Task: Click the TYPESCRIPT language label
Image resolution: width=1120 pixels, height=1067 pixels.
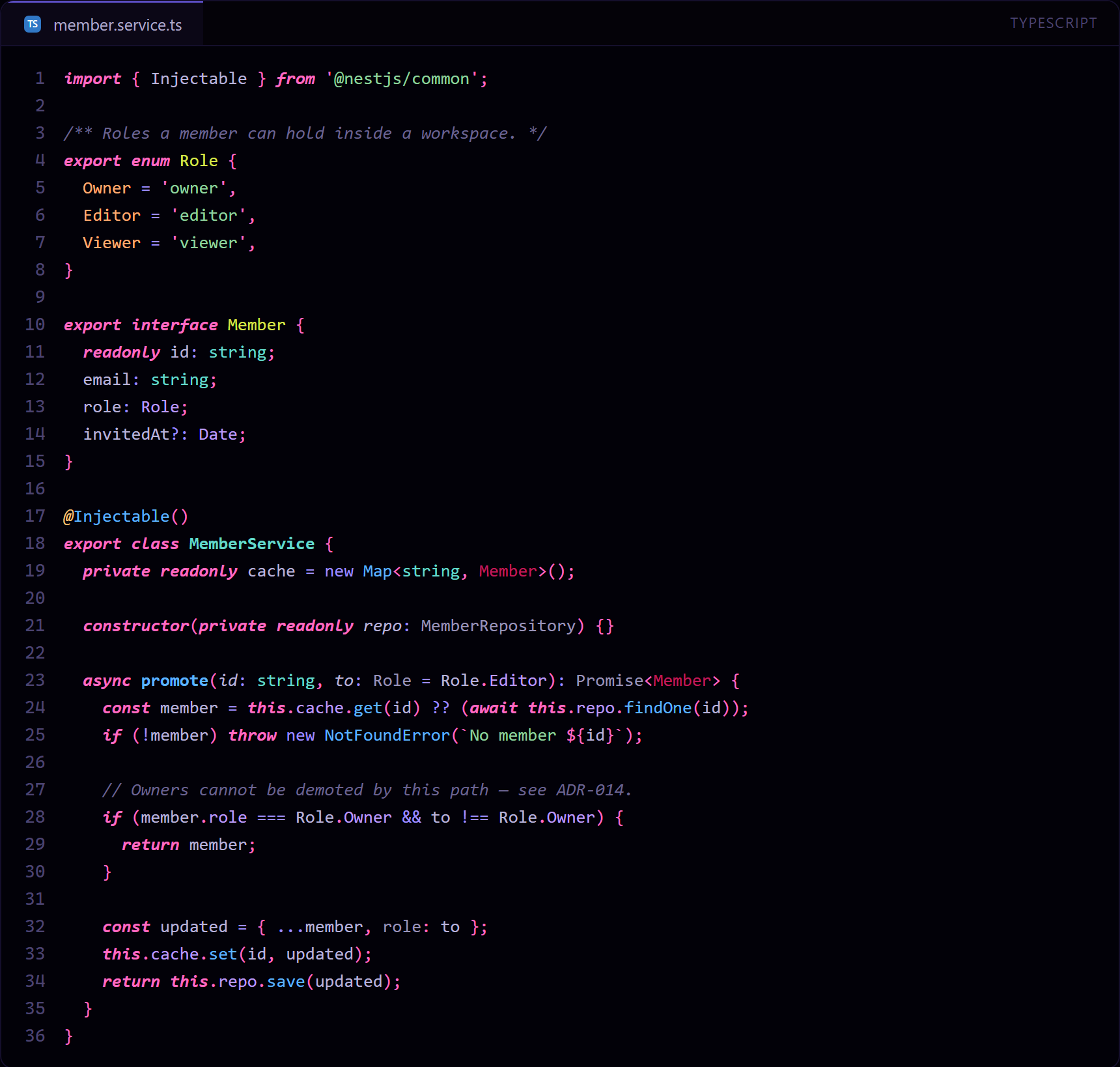Action: point(1053,23)
